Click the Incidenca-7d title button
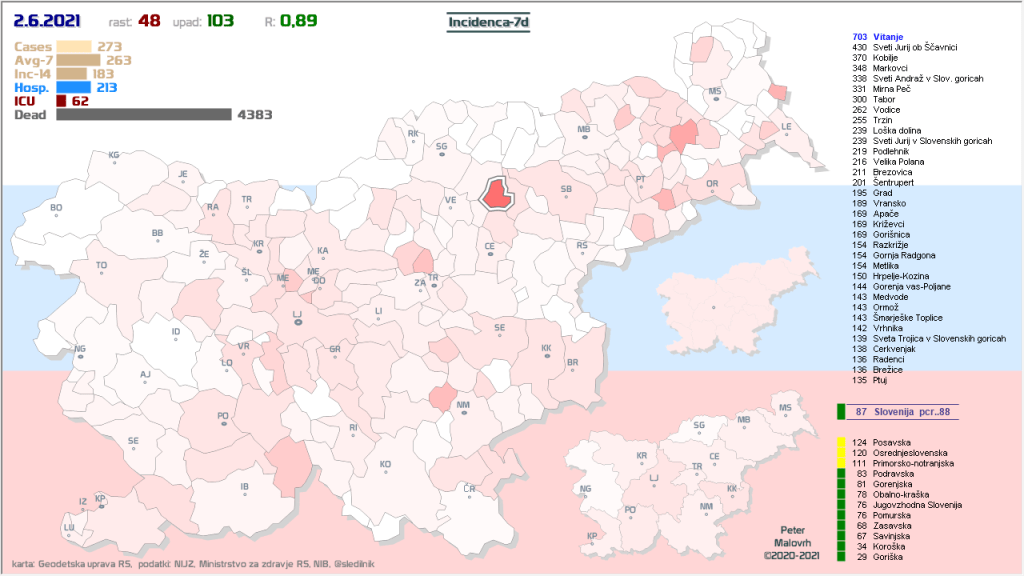The image size is (1024, 576). click(487, 21)
